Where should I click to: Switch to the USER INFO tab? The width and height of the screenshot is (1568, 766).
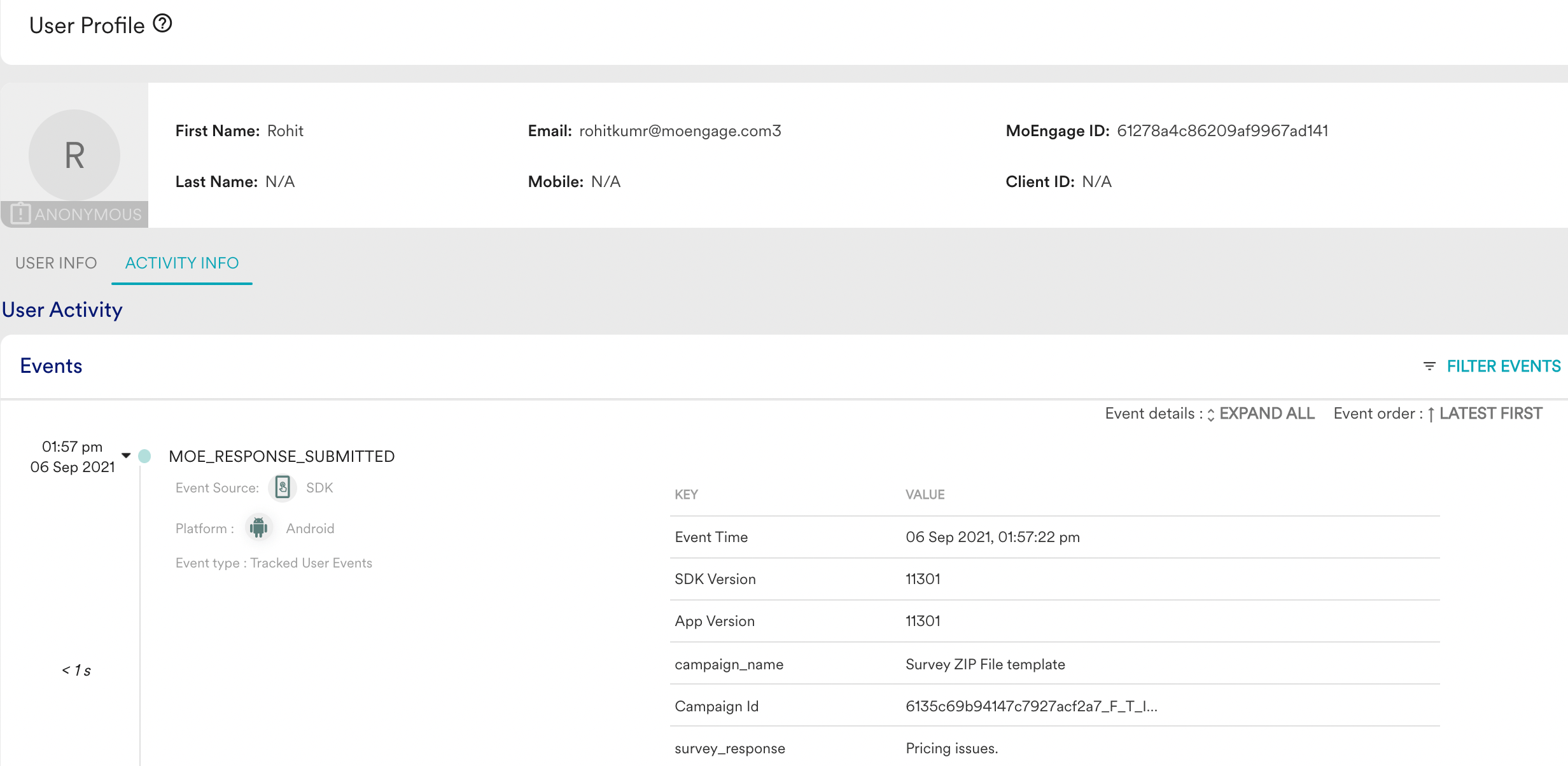click(56, 263)
